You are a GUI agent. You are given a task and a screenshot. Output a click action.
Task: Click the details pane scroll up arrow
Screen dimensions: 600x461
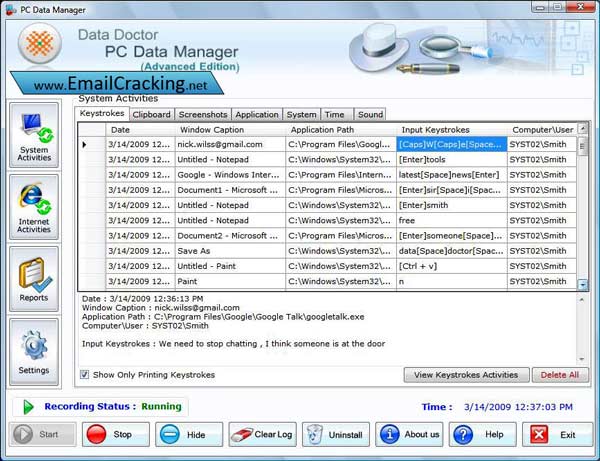[x=582, y=300]
